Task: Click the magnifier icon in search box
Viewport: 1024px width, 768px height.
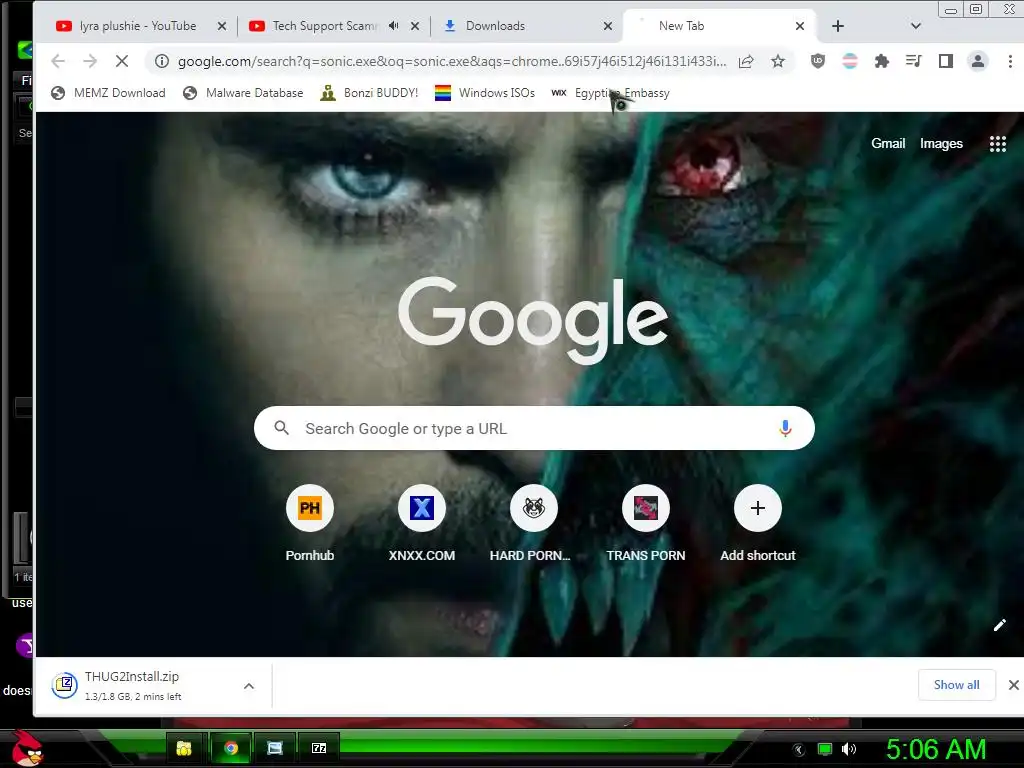Action: 281,428
